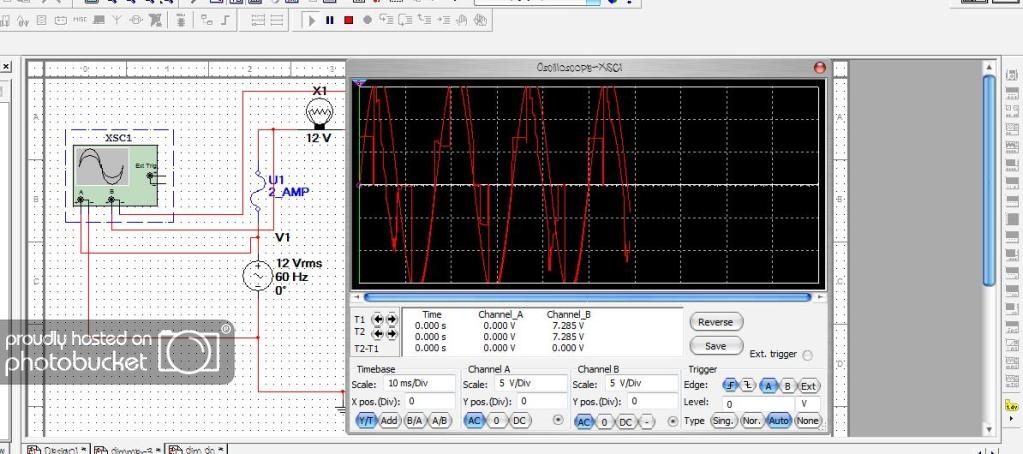
Task: Set trigger source to channel A
Action: click(x=769, y=386)
